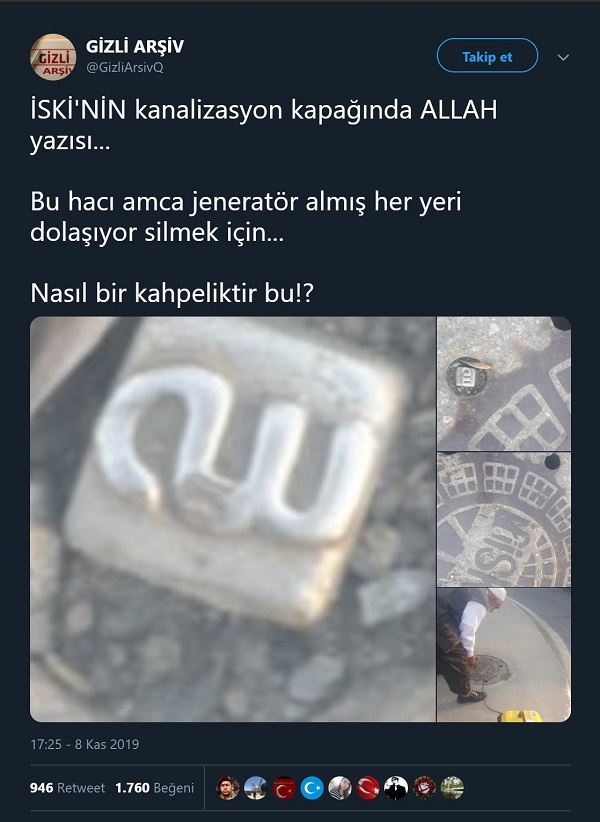The image size is (600, 822).
Task: Click the @GizliArsivQ handle
Action: pyautogui.click(x=125, y=68)
